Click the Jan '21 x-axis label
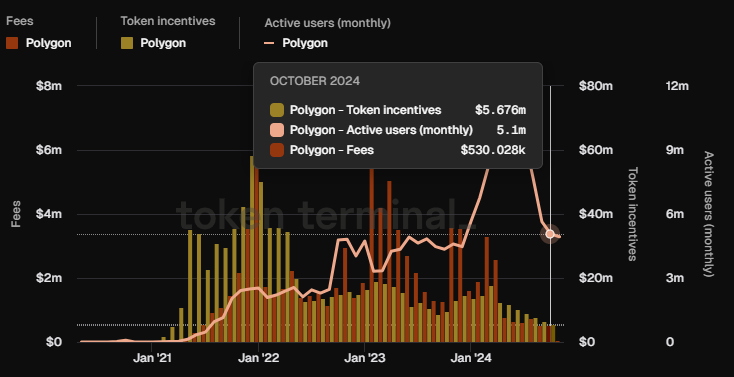Screen dimensions: 734x377 (152, 359)
